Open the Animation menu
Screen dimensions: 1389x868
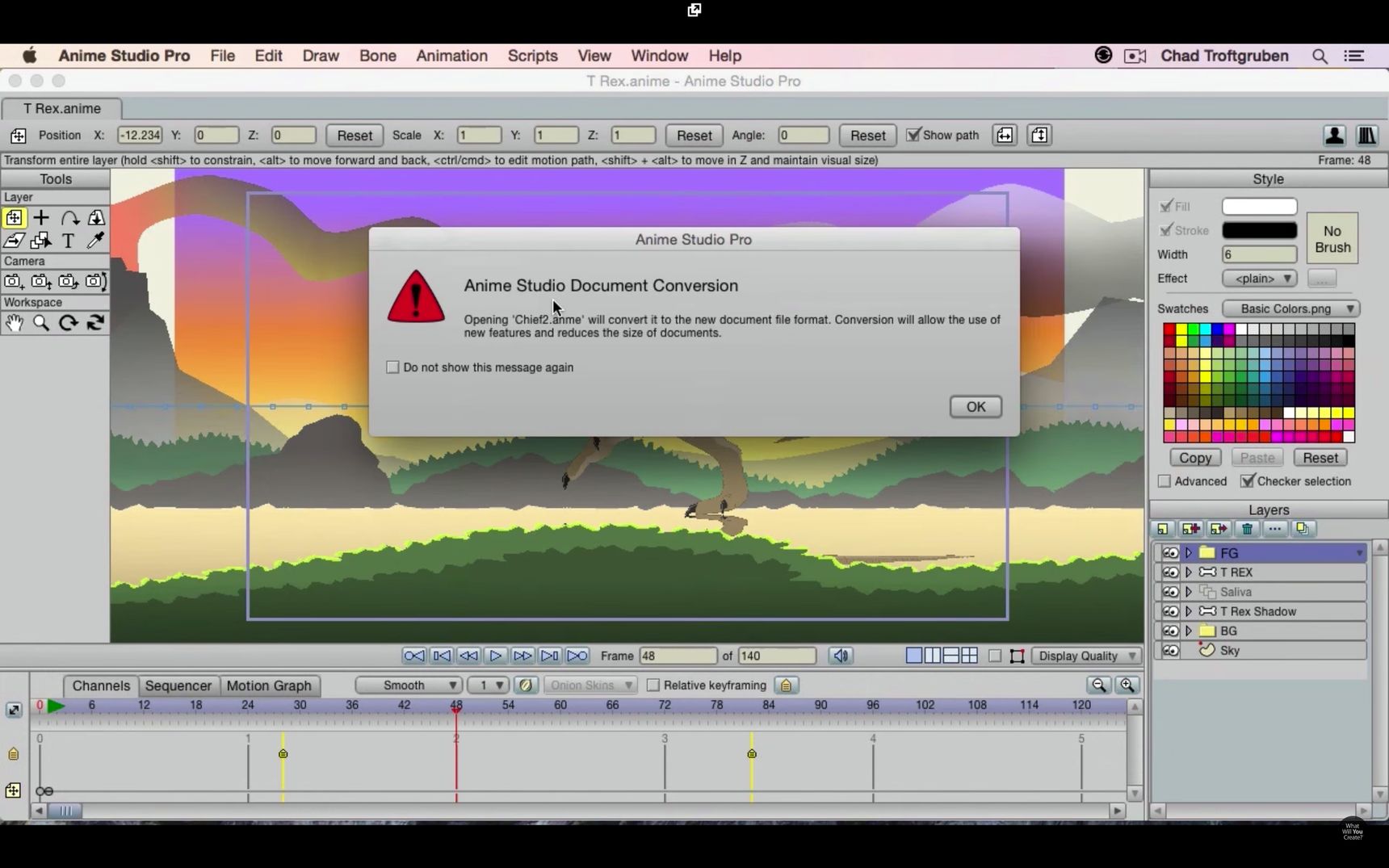(x=451, y=56)
